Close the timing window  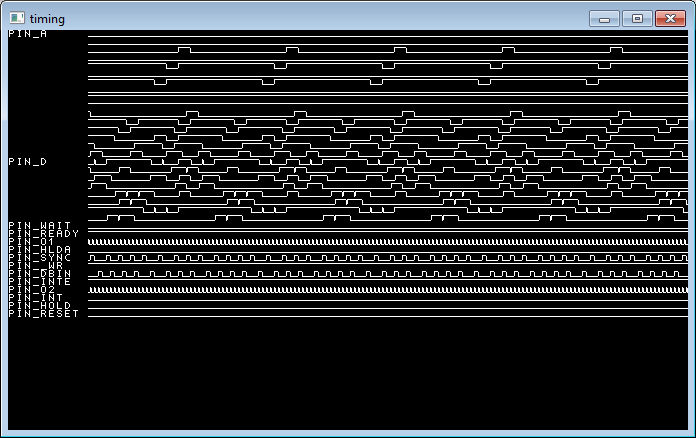[x=670, y=19]
